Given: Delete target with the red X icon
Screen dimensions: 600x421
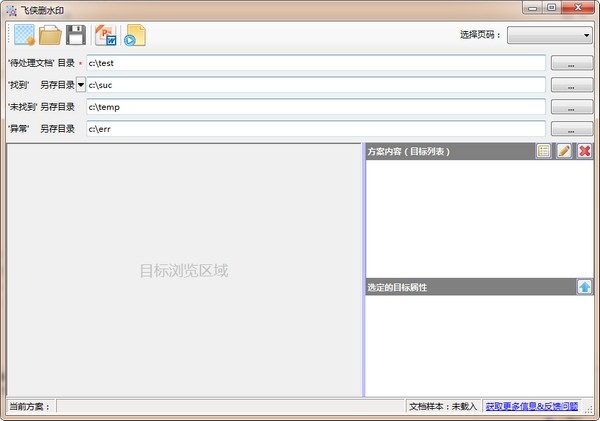Looking at the screenshot, I should tap(584, 151).
